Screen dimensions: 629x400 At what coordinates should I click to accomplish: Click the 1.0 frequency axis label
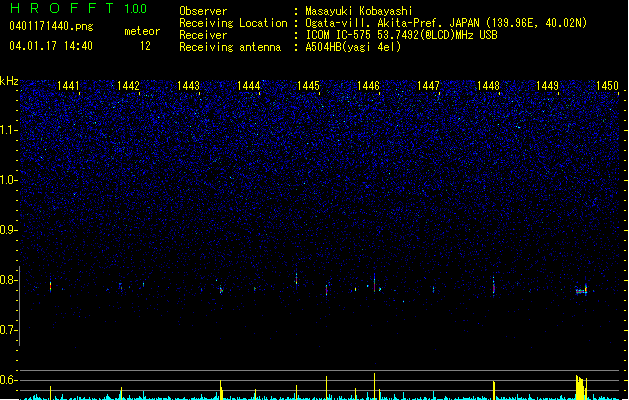point(8,180)
